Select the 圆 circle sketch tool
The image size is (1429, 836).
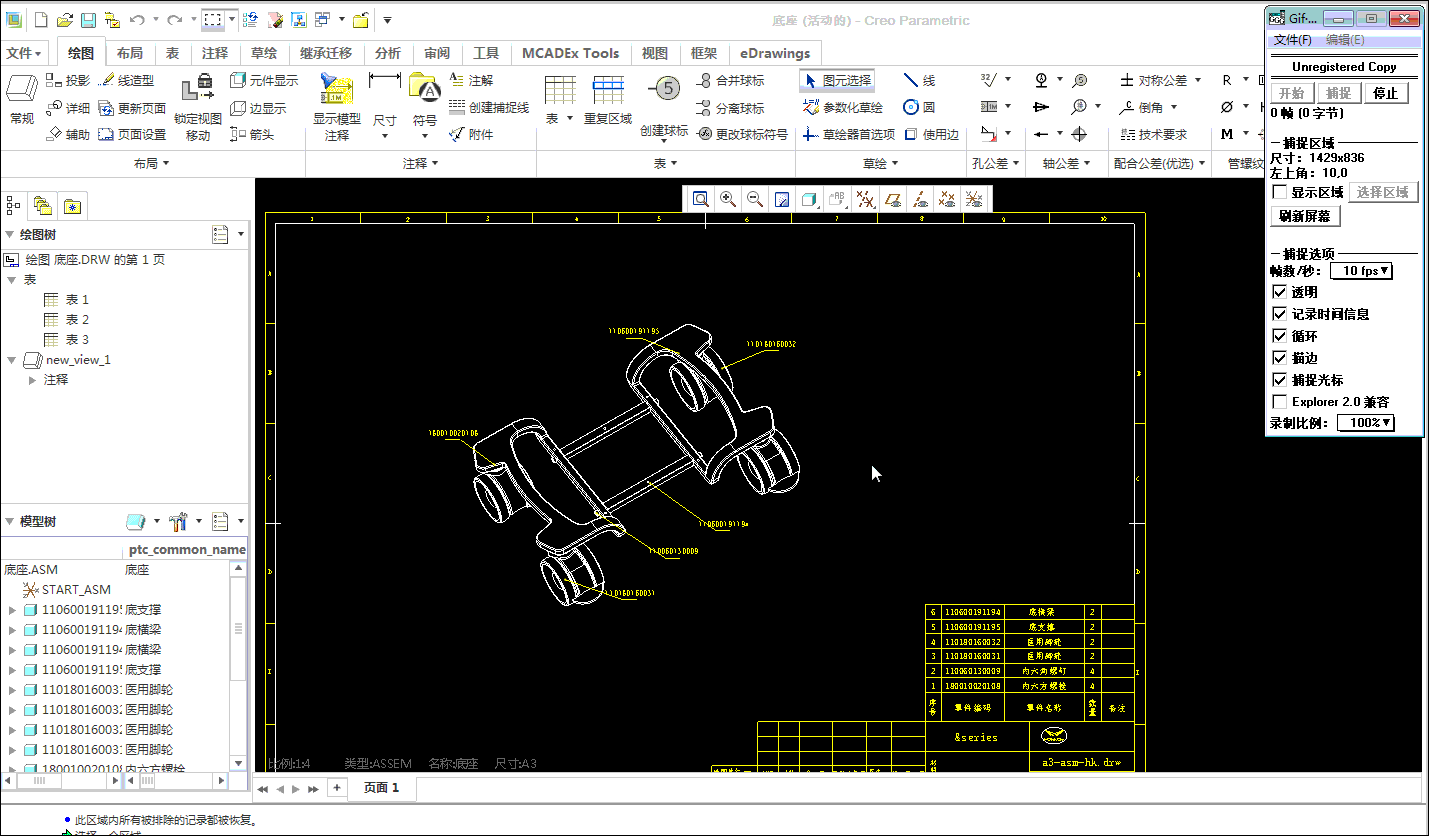point(911,107)
